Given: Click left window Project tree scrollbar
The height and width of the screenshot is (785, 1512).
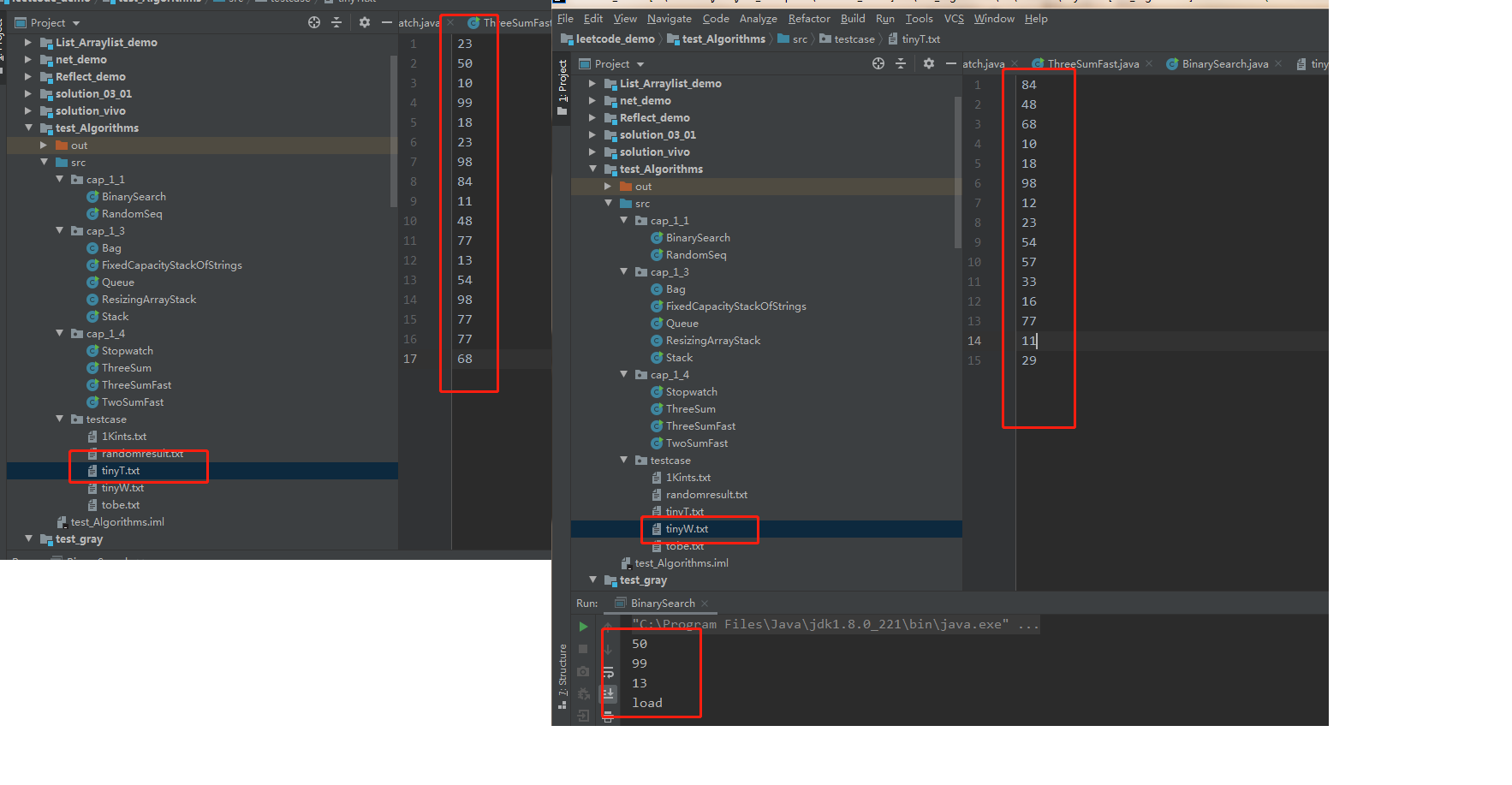Looking at the screenshot, I should tap(394, 131).
